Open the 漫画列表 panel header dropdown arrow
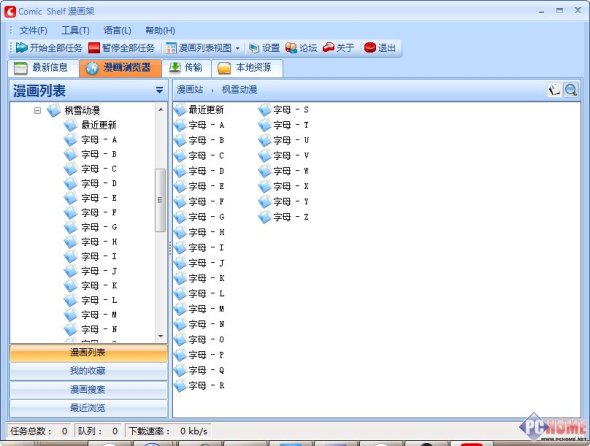This screenshot has height=446, width=590. coord(160,90)
